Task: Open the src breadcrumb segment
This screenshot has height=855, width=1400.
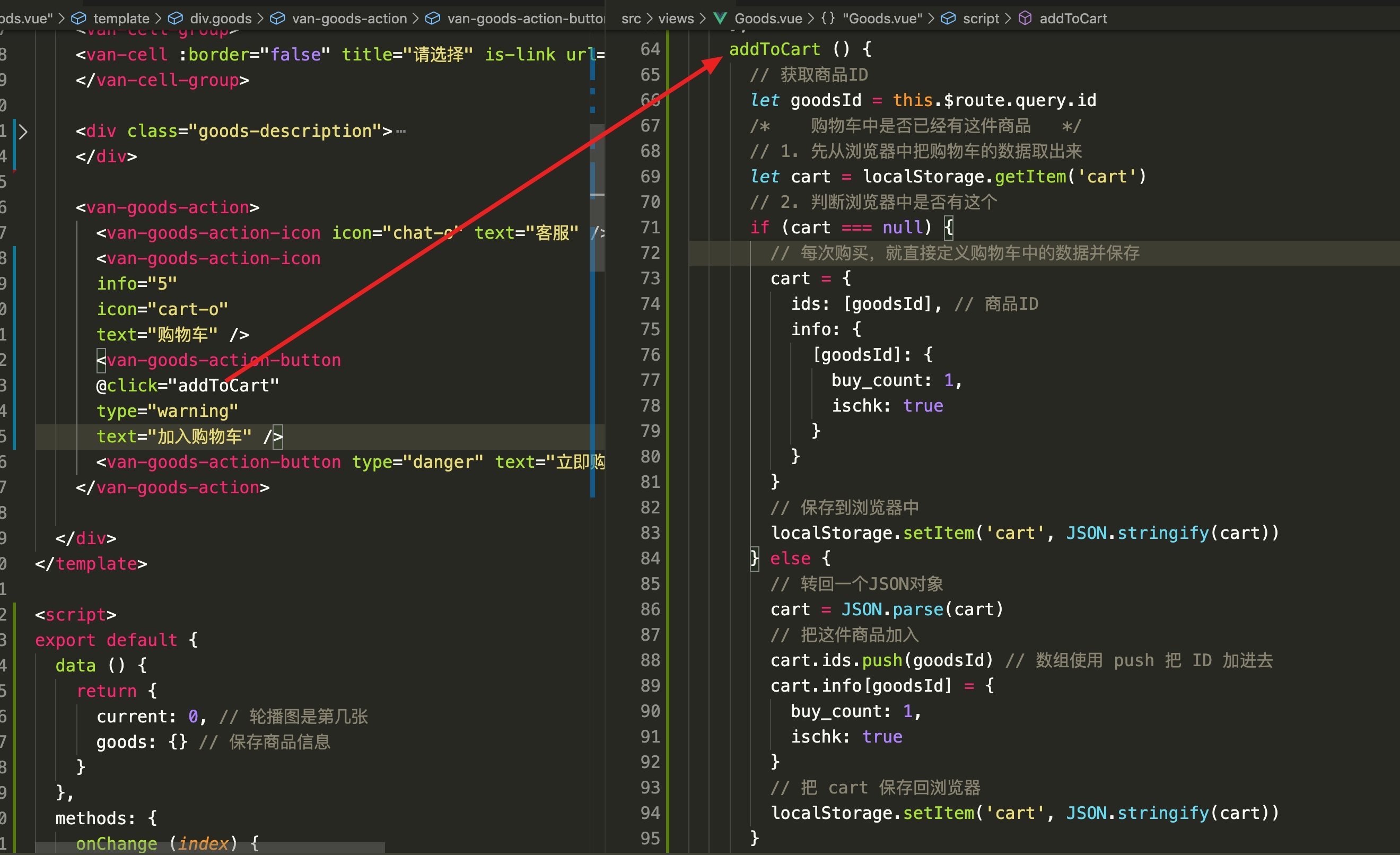Action: (x=631, y=18)
